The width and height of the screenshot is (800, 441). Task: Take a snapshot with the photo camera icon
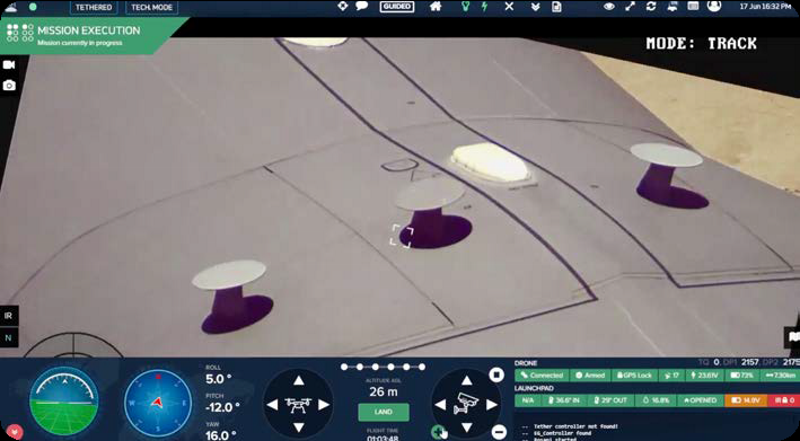click(9, 85)
